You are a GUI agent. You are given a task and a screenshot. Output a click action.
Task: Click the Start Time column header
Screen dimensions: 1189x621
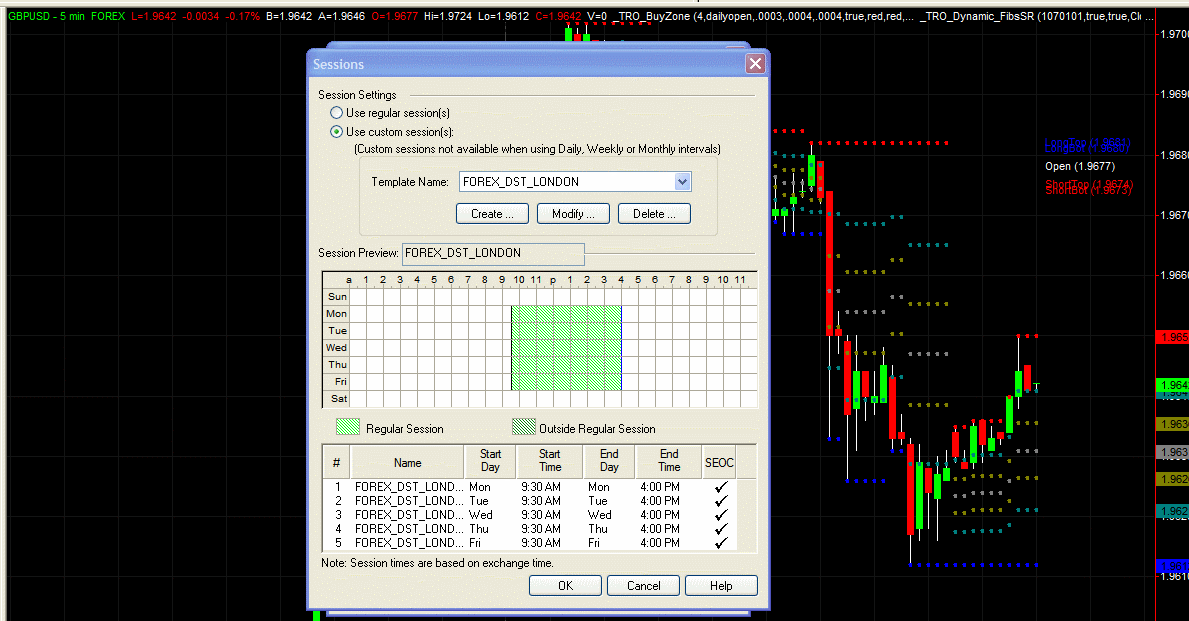point(550,463)
